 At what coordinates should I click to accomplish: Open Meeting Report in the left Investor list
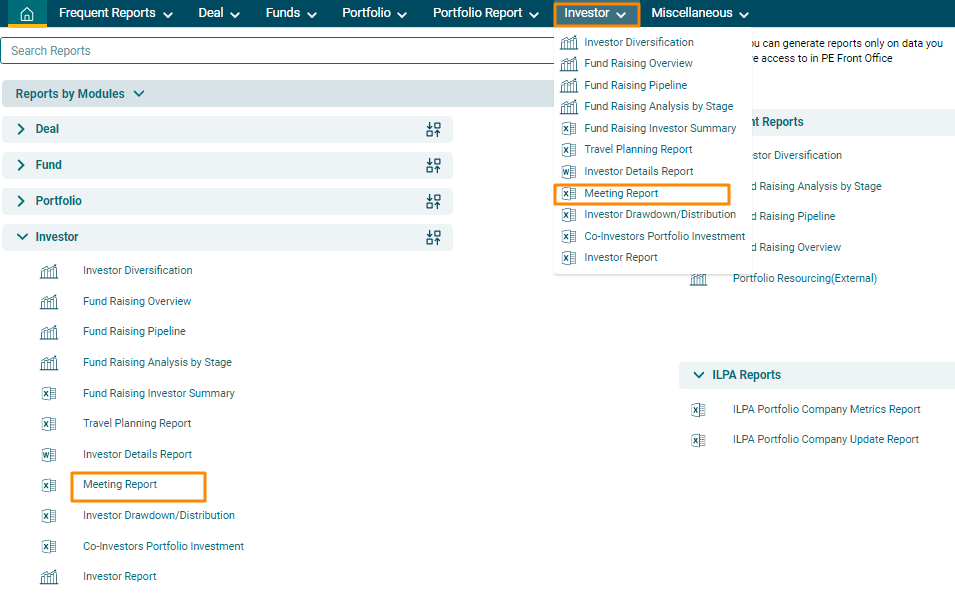click(120, 485)
